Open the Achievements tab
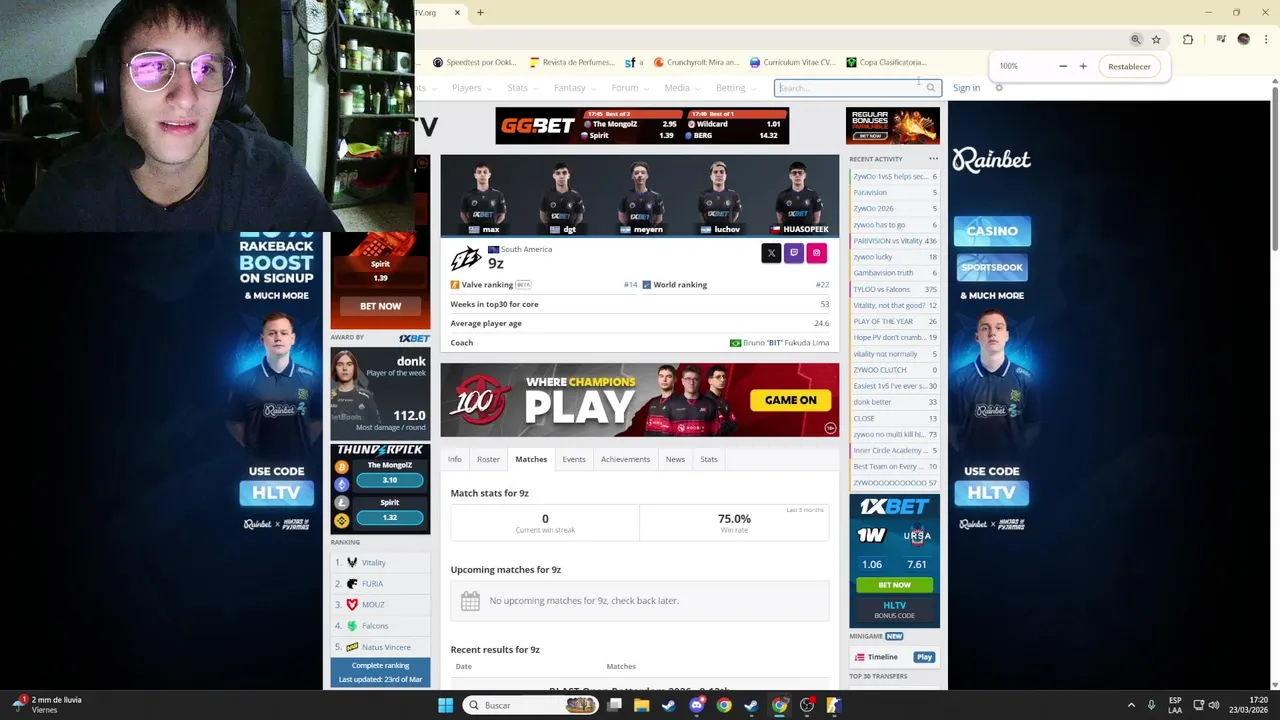Viewport: 1280px width, 720px height. [x=625, y=459]
